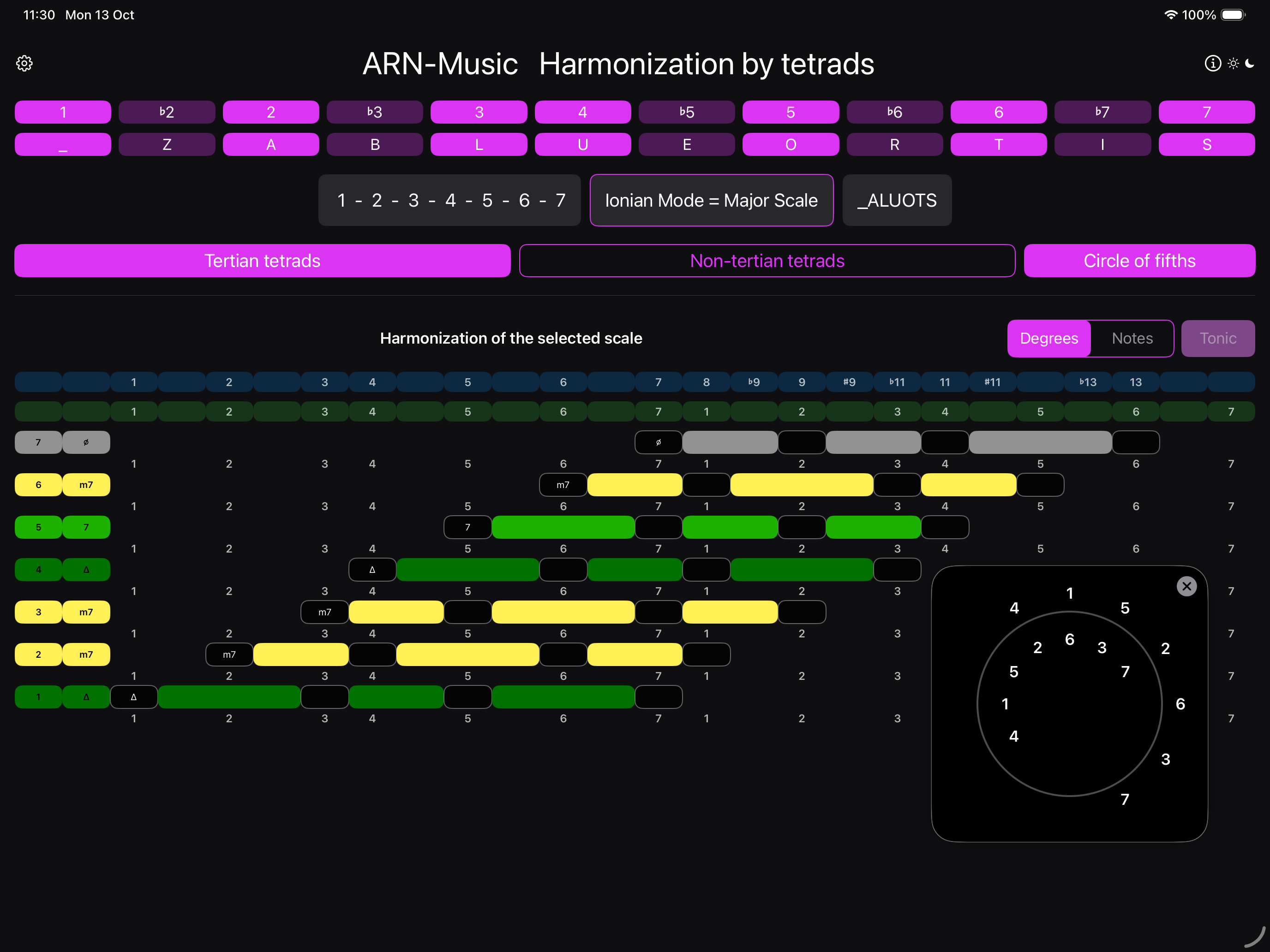Tap the triangle major7 chip in row 1
Viewport: 1270px width, 952px height.
point(86,696)
